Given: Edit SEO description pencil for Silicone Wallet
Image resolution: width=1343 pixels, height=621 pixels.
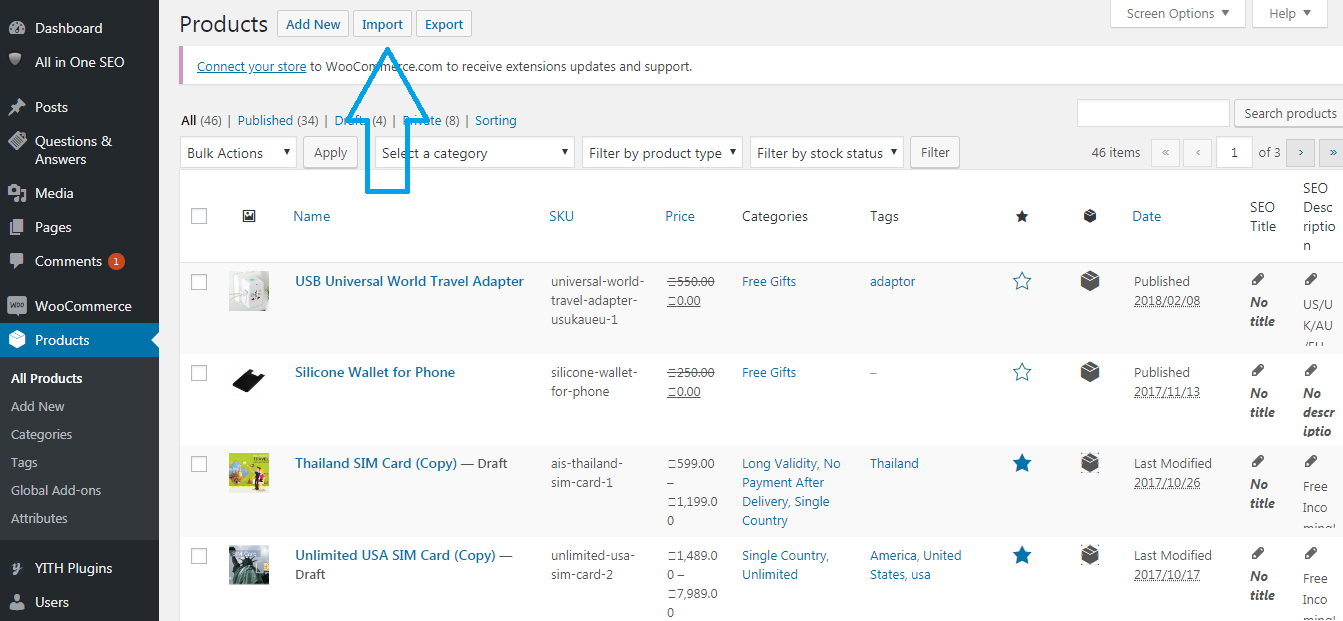Looking at the screenshot, I should click(1311, 371).
